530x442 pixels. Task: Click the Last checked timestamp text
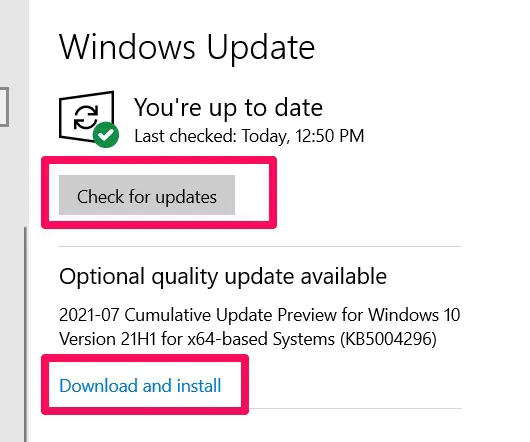(x=249, y=136)
